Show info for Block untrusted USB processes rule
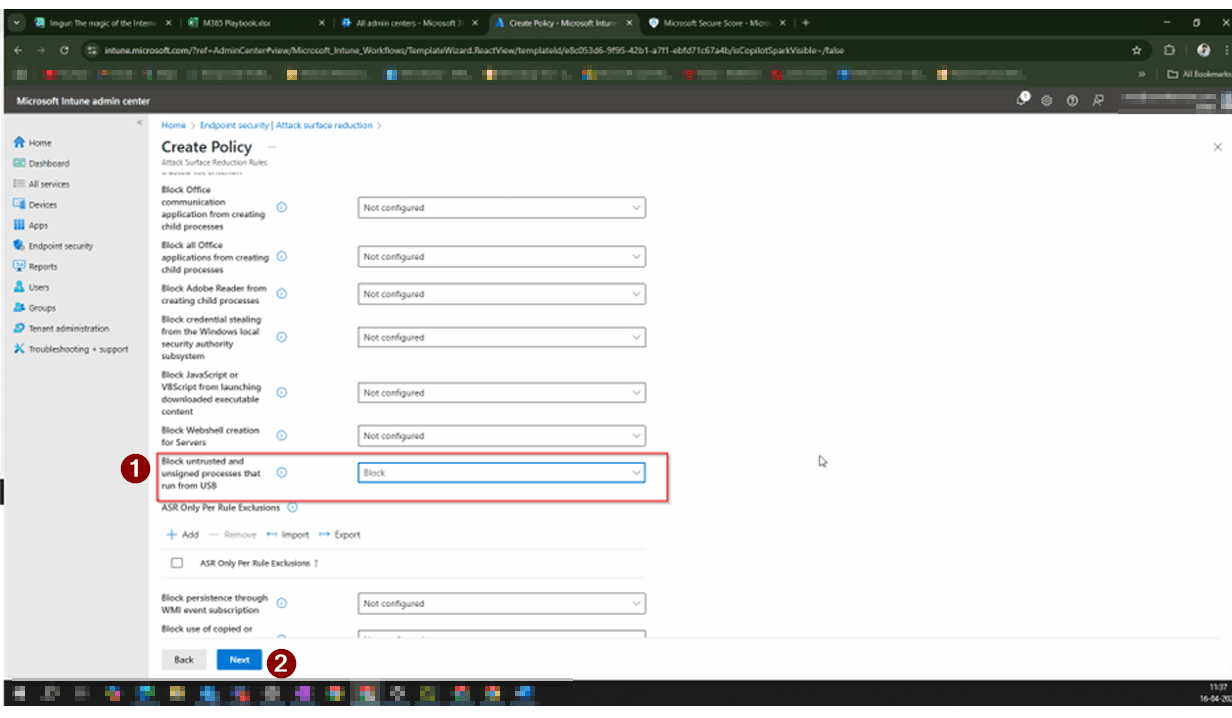This screenshot has height=718, width=1232. click(281, 473)
